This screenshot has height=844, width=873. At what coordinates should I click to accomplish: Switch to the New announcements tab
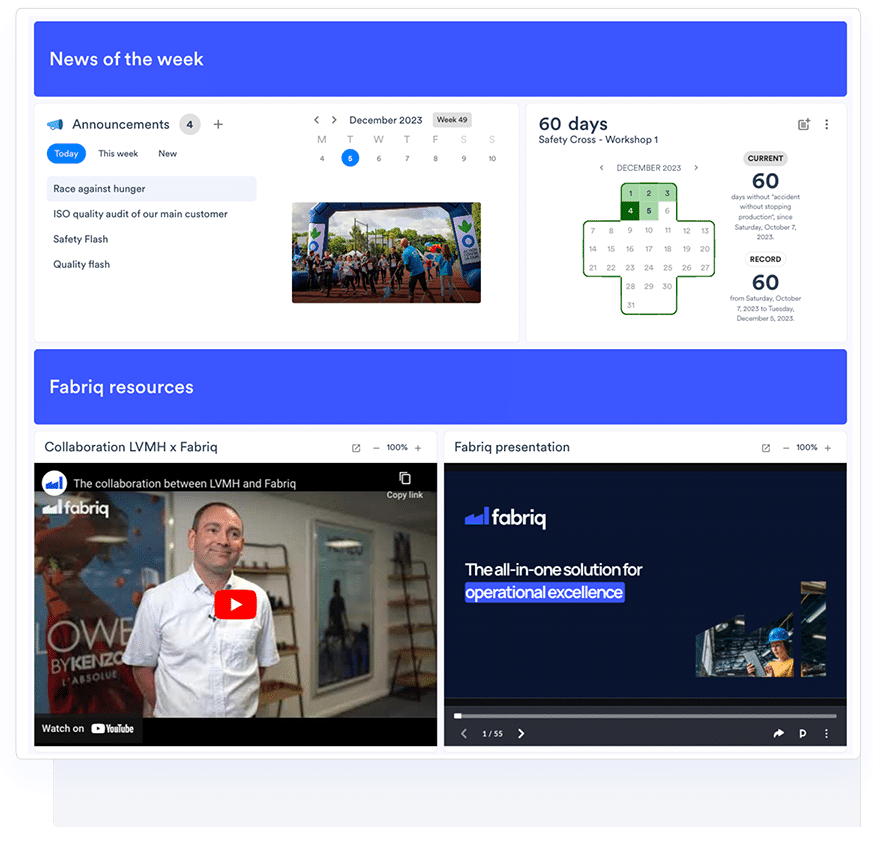tap(167, 154)
